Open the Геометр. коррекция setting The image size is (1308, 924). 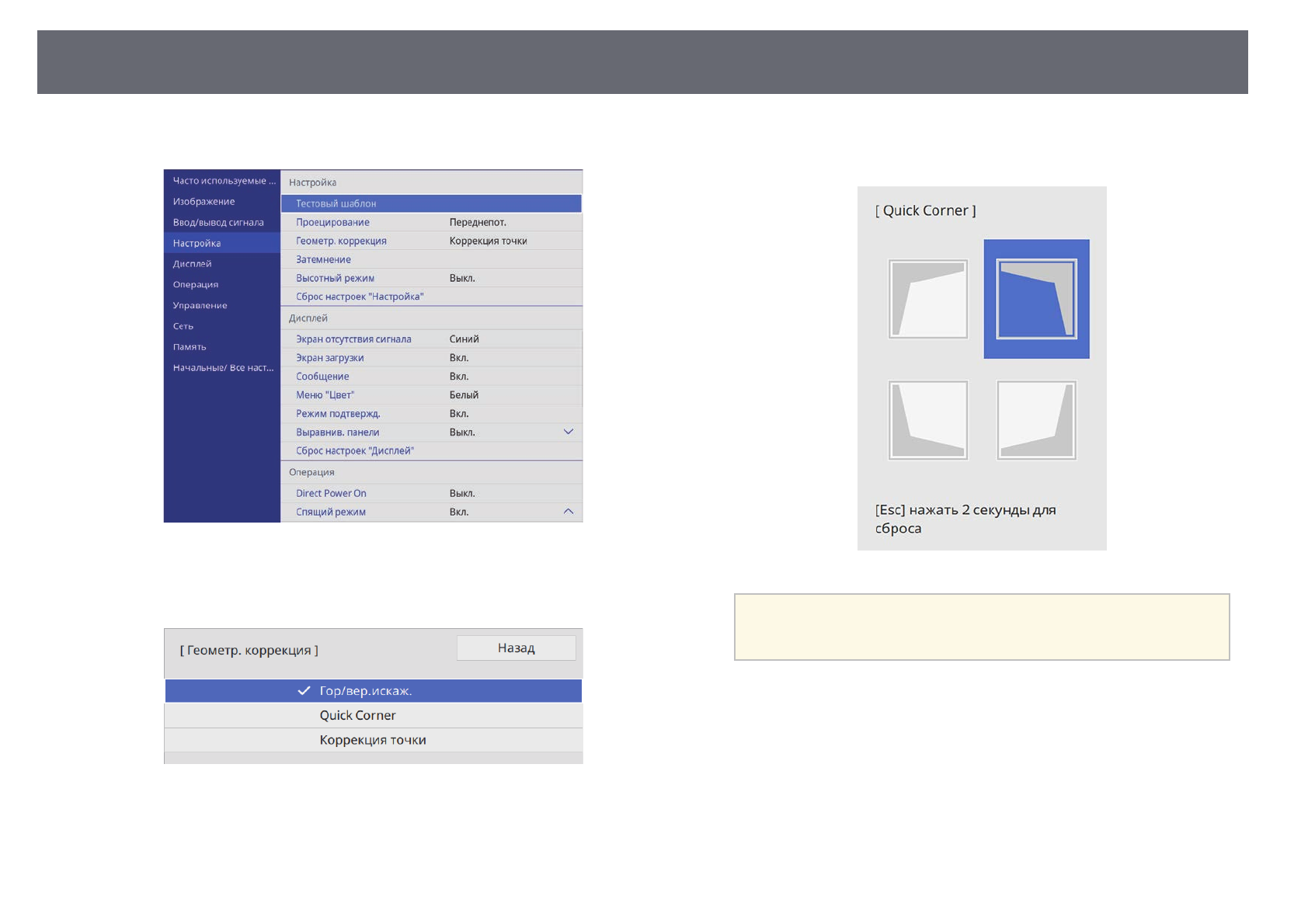pyautogui.click(x=341, y=241)
